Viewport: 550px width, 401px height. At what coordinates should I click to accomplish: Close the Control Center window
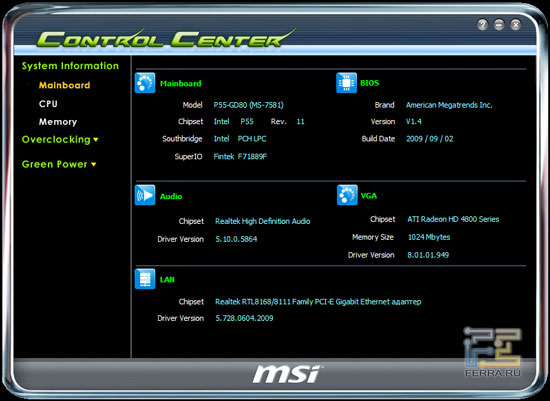pyautogui.click(x=515, y=25)
